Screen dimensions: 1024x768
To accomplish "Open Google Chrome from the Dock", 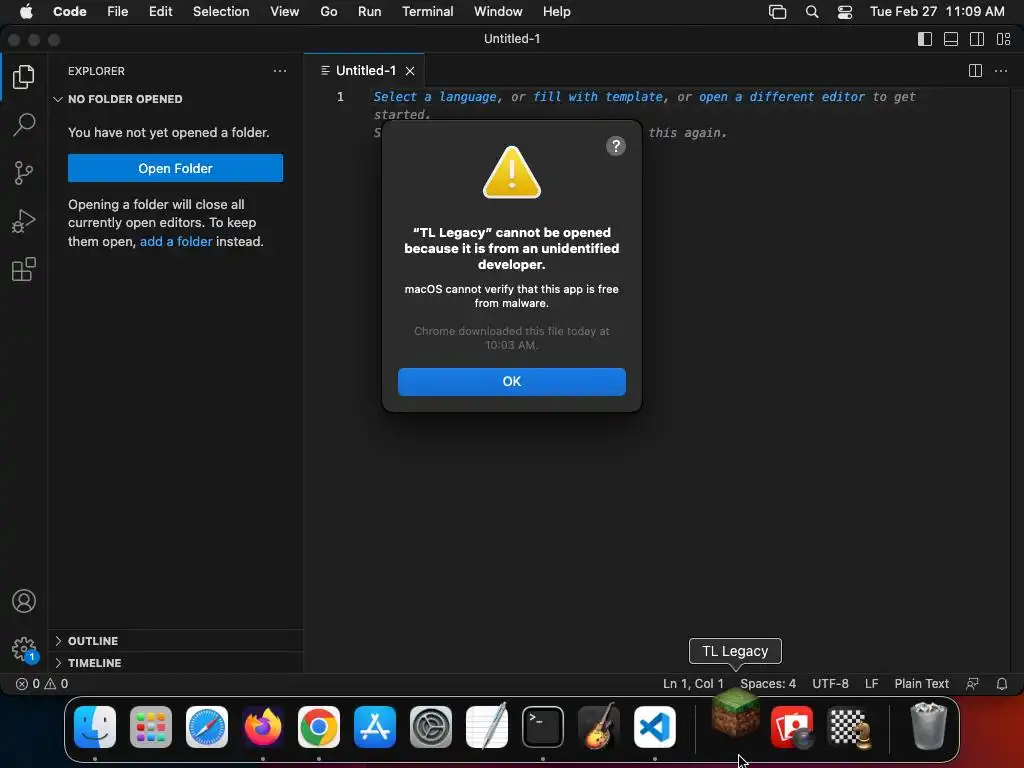I will click(x=319, y=727).
